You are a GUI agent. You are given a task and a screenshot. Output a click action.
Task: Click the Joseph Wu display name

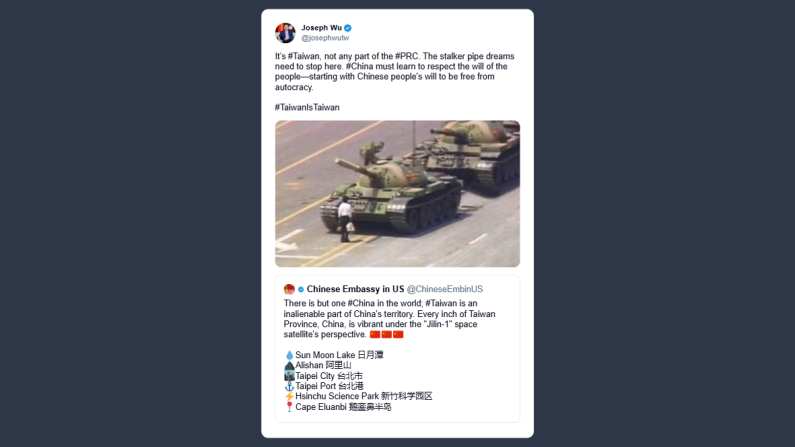(321, 28)
